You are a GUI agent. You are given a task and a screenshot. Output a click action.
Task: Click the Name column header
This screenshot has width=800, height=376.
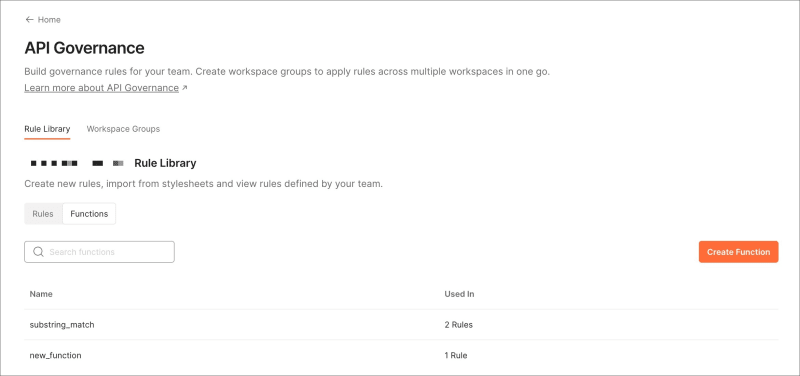(x=41, y=294)
